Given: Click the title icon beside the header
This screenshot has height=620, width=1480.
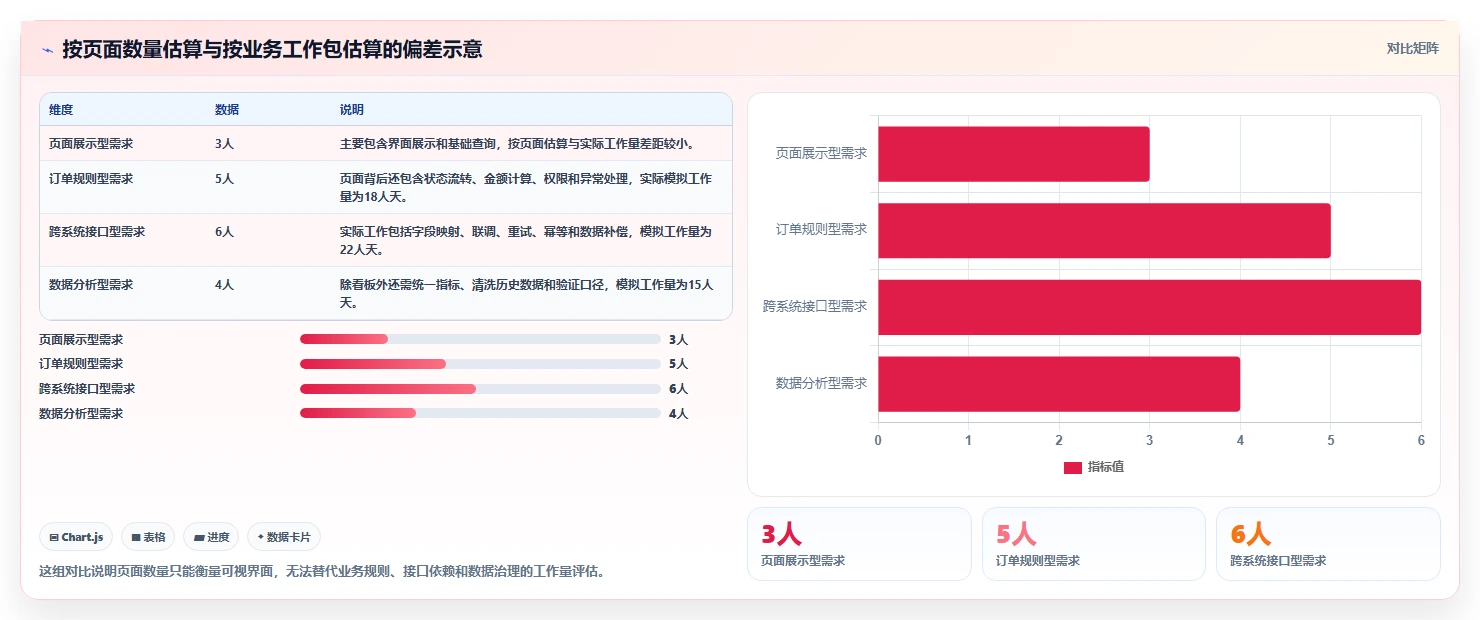Looking at the screenshot, I should 47,49.
